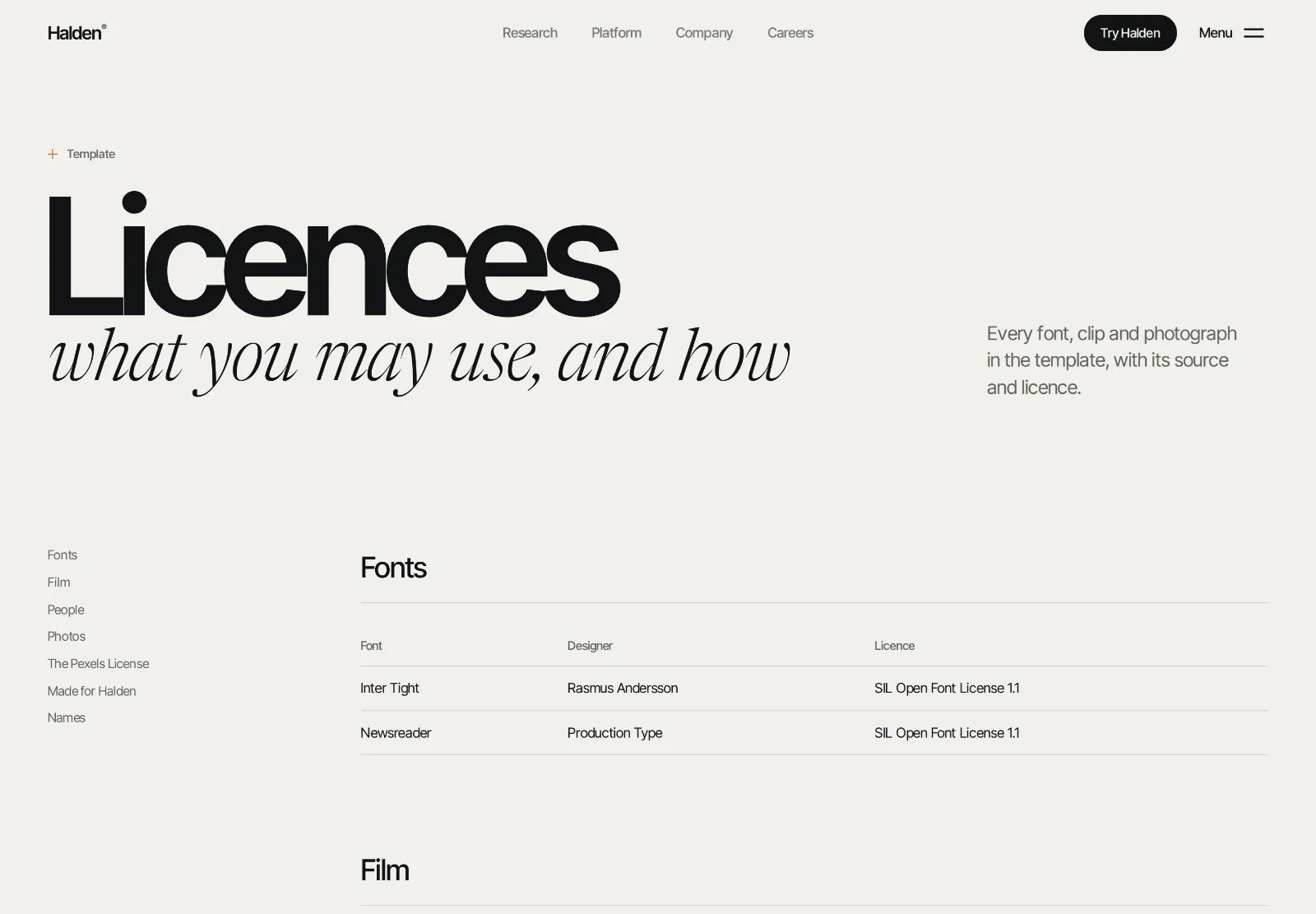Image resolution: width=1316 pixels, height=914 pixels.
Task: Click the Designer column header
Action: [x=590, y=646]
